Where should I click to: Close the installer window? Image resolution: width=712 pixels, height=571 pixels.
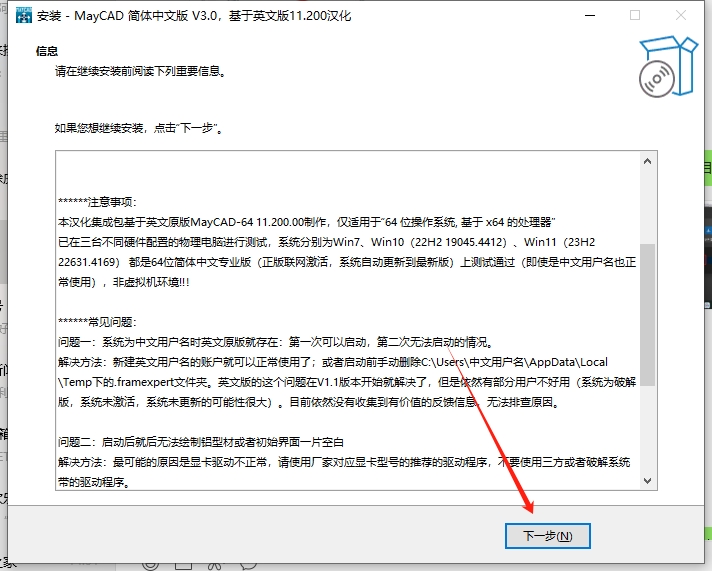(x=681, y=15)
